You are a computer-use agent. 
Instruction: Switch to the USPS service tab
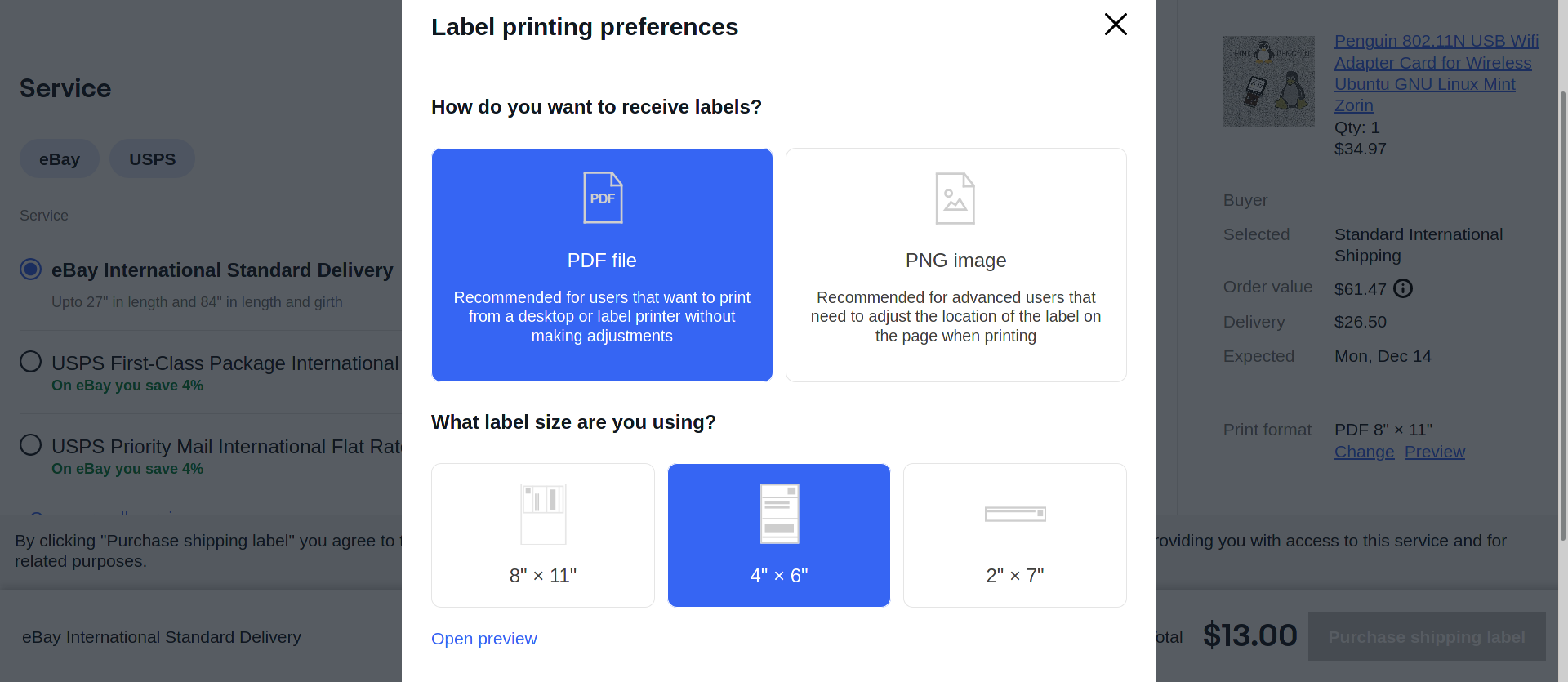pyautogui.click(x=152, y=158)
